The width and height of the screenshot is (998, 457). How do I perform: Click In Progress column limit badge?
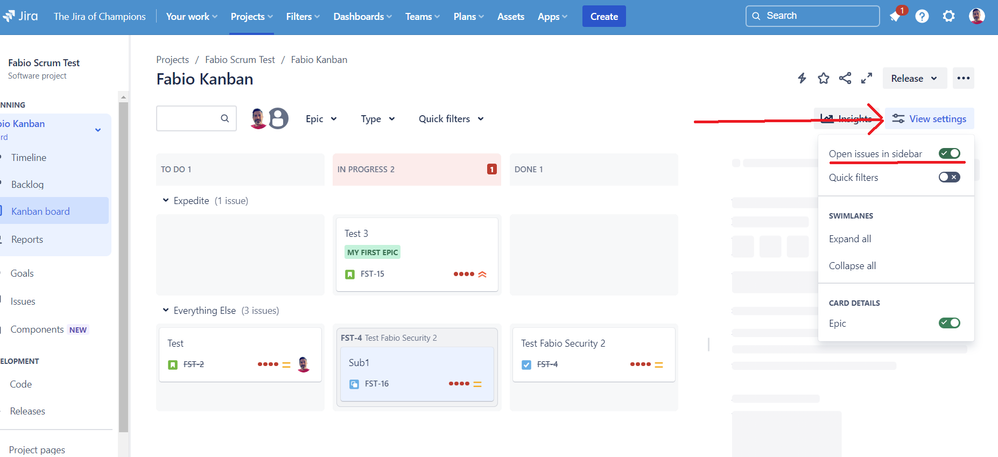[x=491, y=169]
